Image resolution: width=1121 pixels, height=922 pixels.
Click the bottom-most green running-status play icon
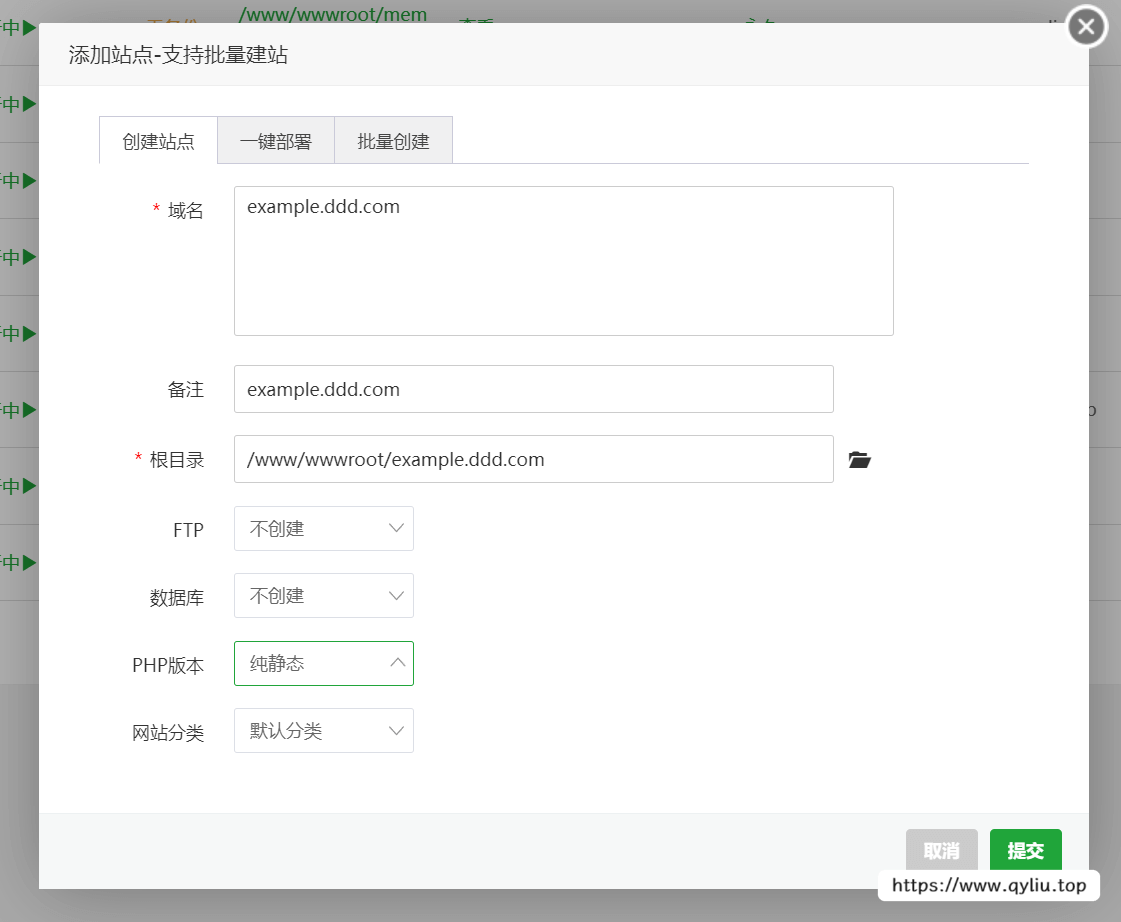pos(29,563)
